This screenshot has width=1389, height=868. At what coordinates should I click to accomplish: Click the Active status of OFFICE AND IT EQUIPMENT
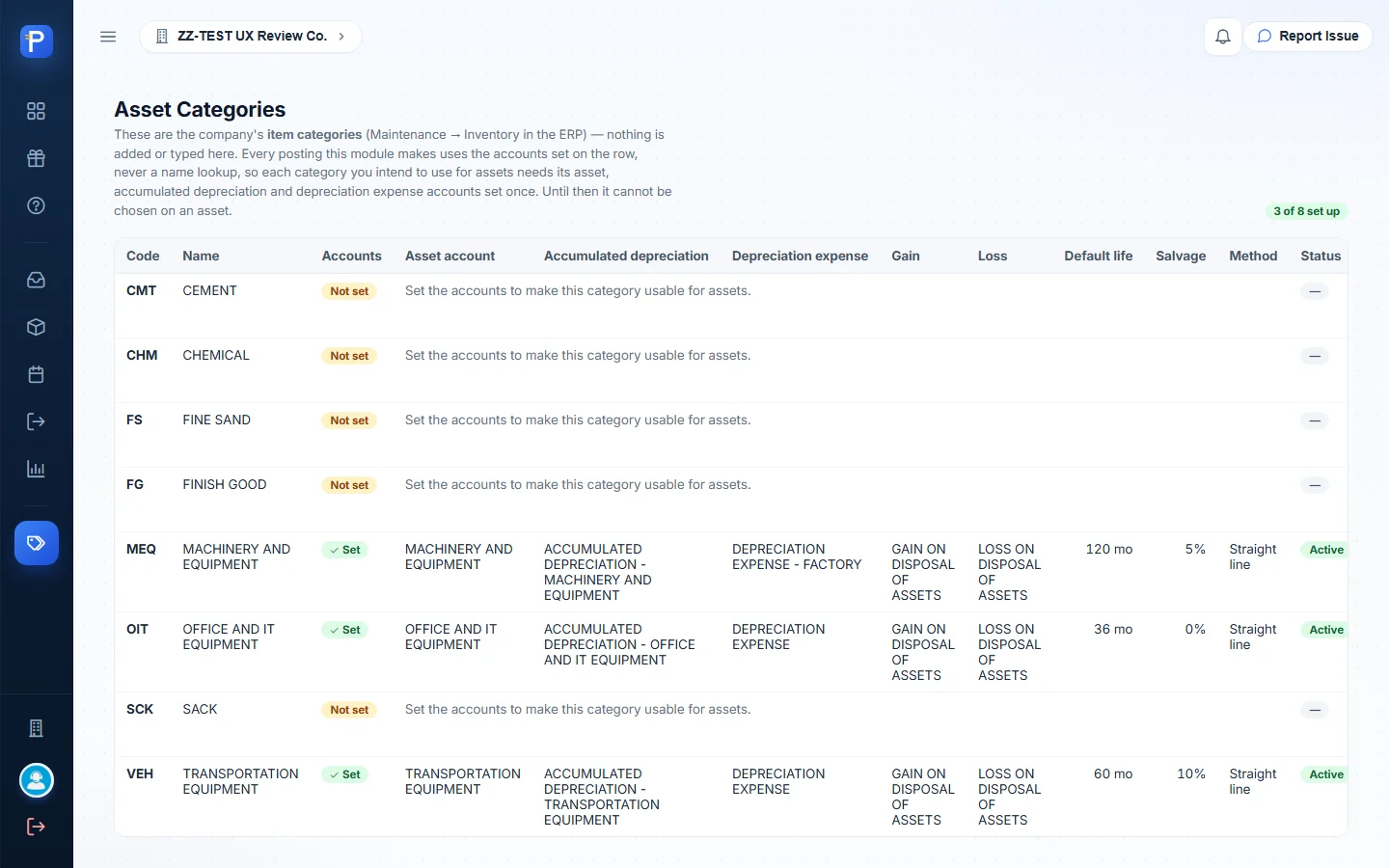[1326, 630]
